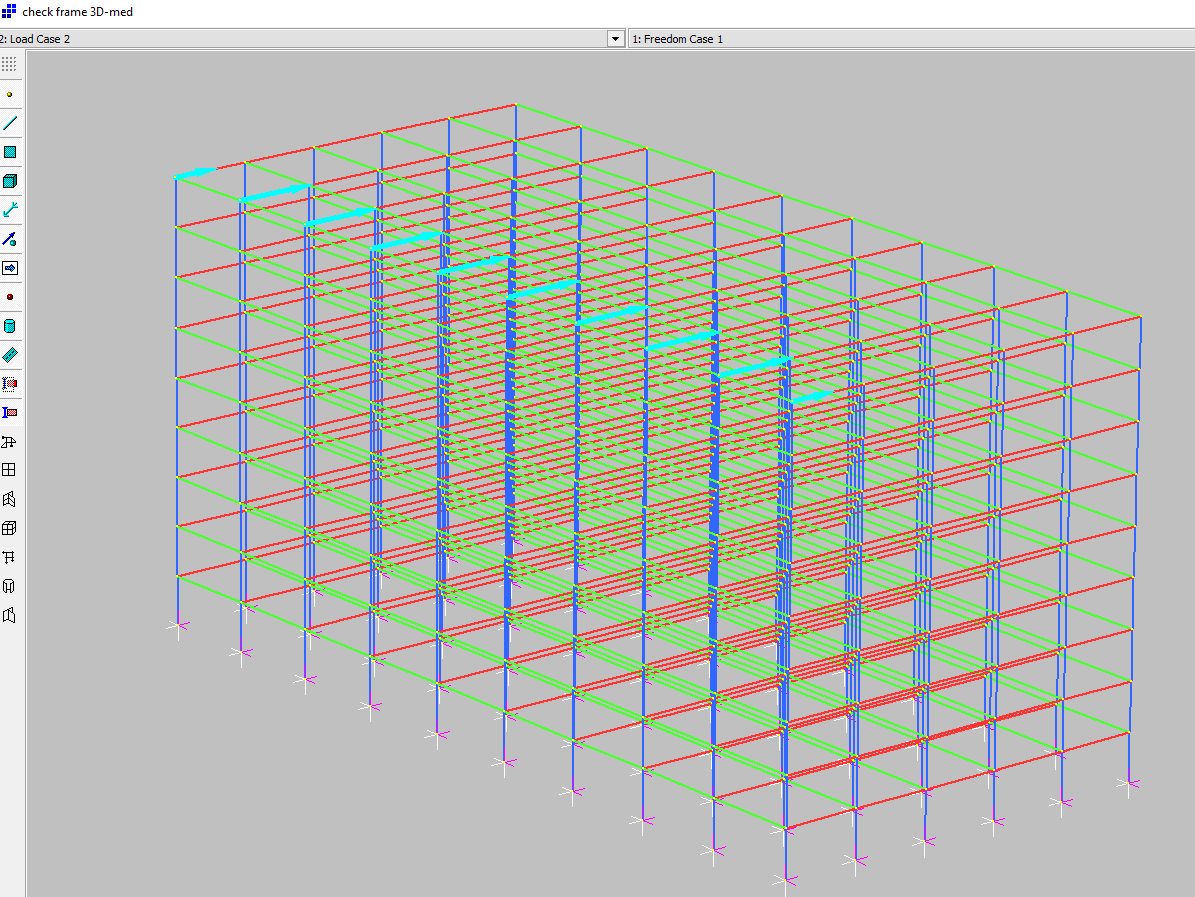The height and width of the screenshot is (897, 1195).
Task: Click the top-left cyan load arrow on frame
Action: (196, 173)
